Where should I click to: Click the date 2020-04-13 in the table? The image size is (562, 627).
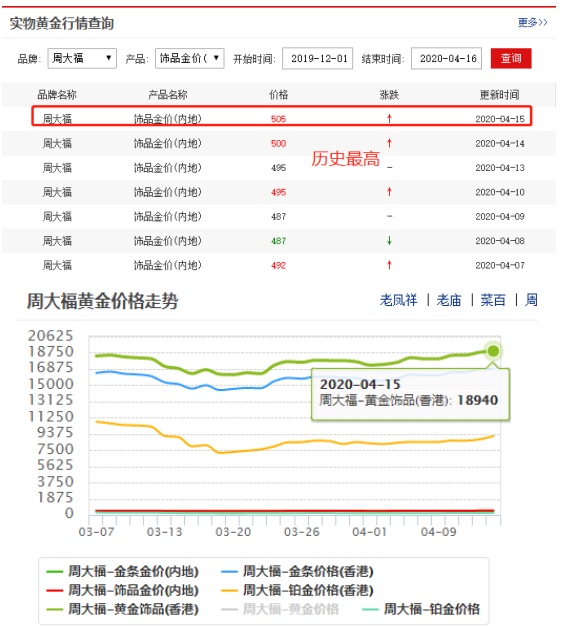coord(500,168)
